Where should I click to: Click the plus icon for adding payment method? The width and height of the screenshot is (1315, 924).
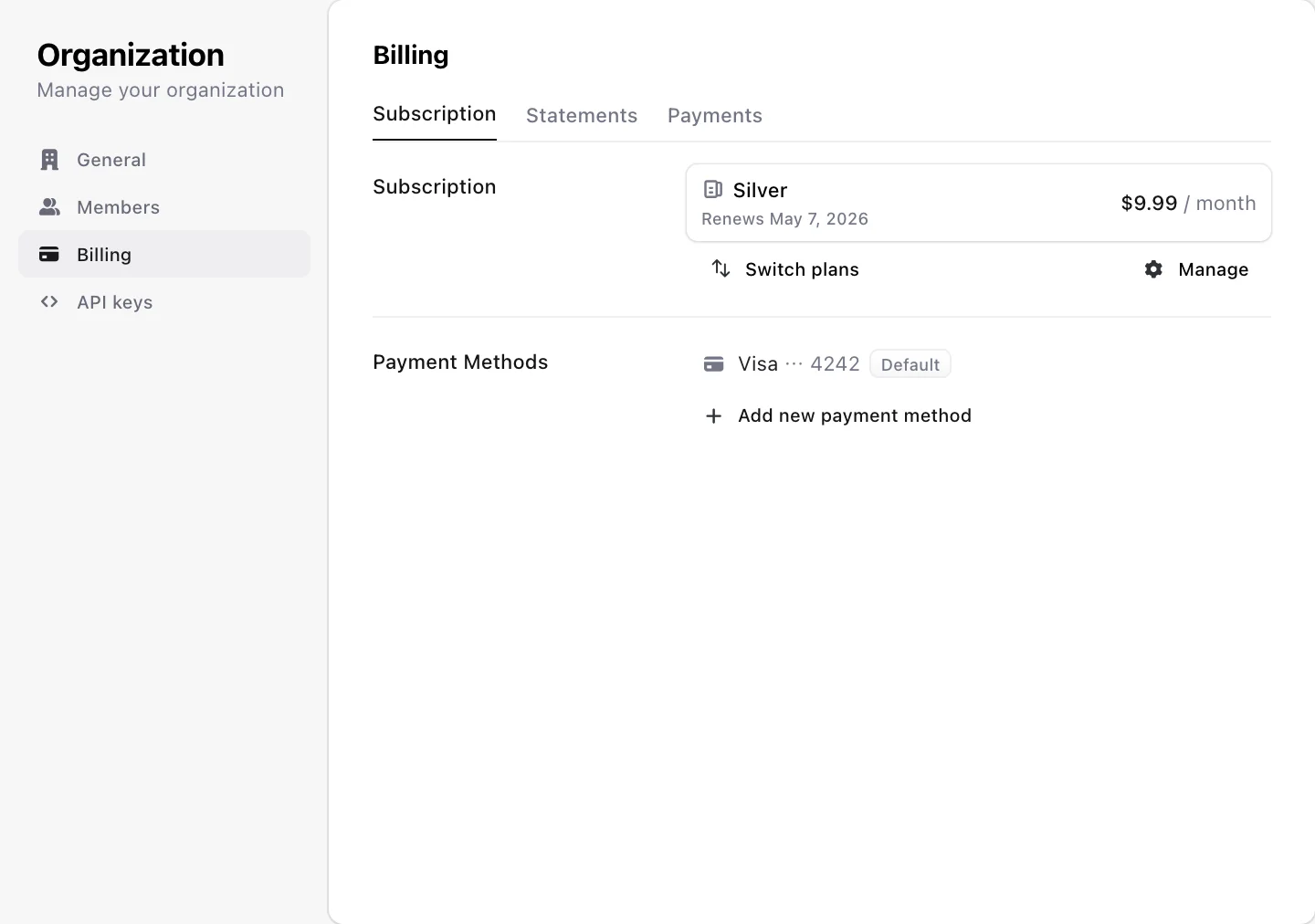tap(714, 416)
